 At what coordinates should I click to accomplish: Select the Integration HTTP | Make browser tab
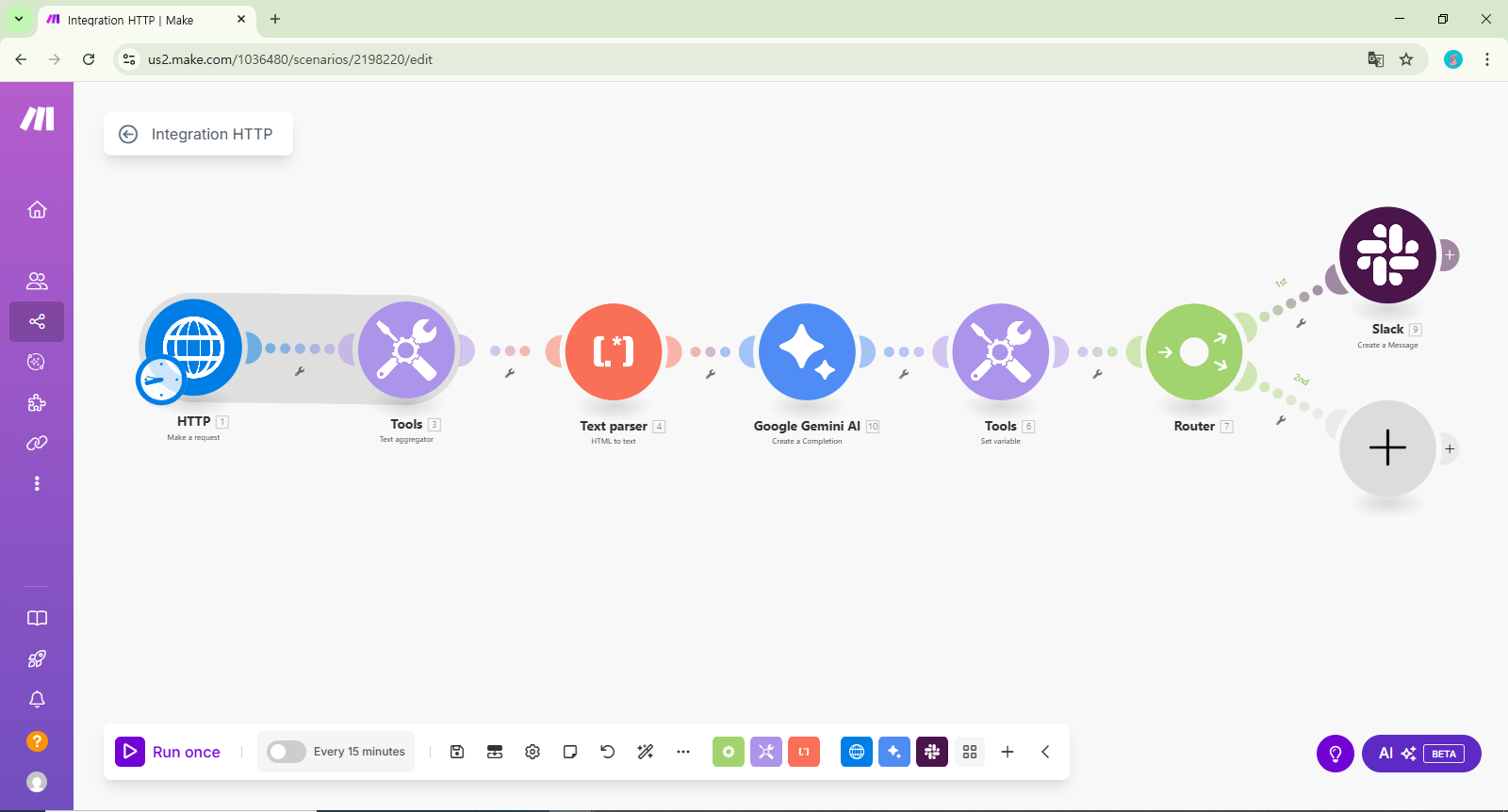[x=147, y=20]
